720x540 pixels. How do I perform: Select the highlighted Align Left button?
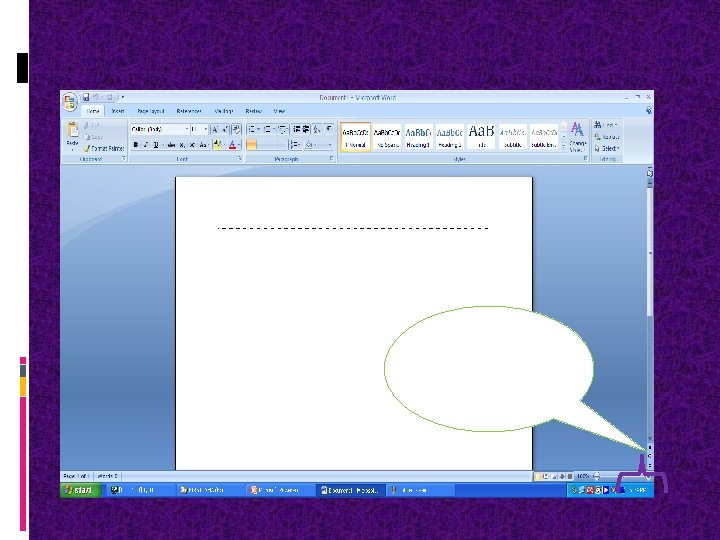pos(251,145)
